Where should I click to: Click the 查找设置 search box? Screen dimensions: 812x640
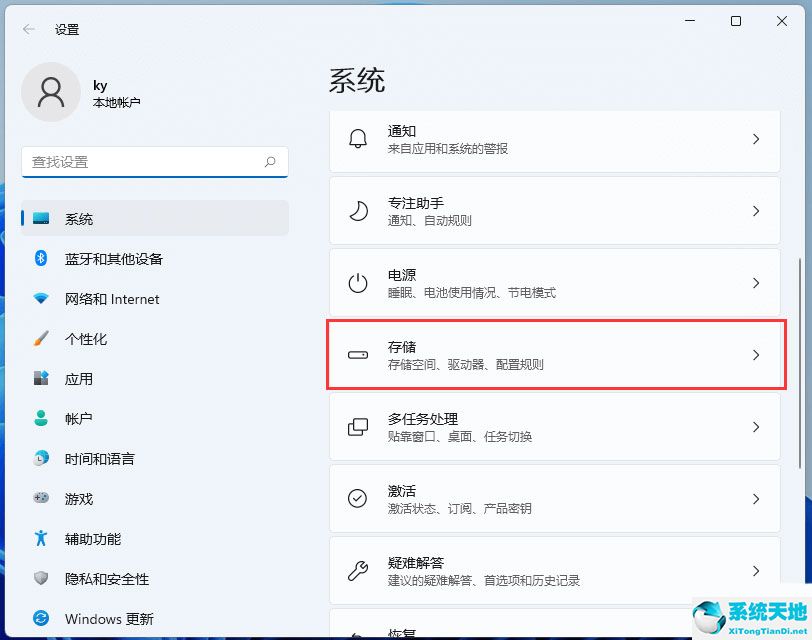[155, 162]
